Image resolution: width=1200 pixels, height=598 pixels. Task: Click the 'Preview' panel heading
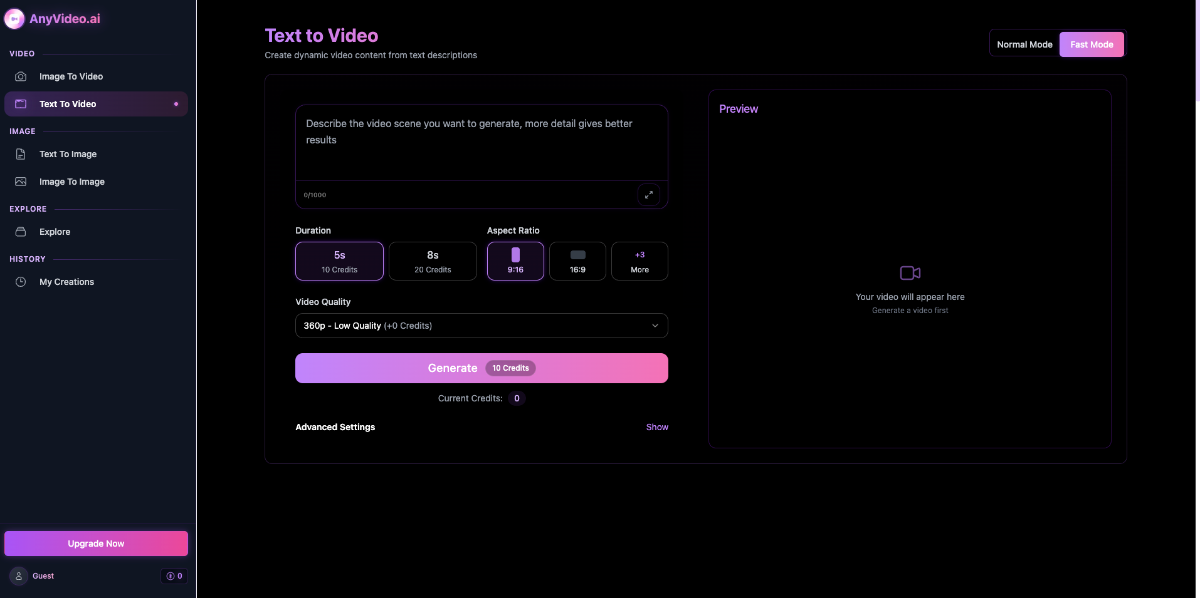pyautogui.click(x=739, y=109)
